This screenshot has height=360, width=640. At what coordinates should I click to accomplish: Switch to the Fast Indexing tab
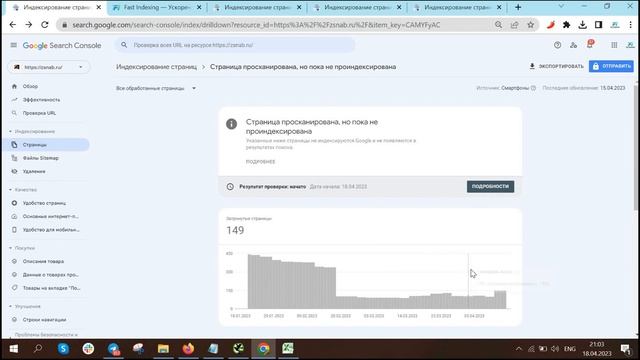click(157, 7)
